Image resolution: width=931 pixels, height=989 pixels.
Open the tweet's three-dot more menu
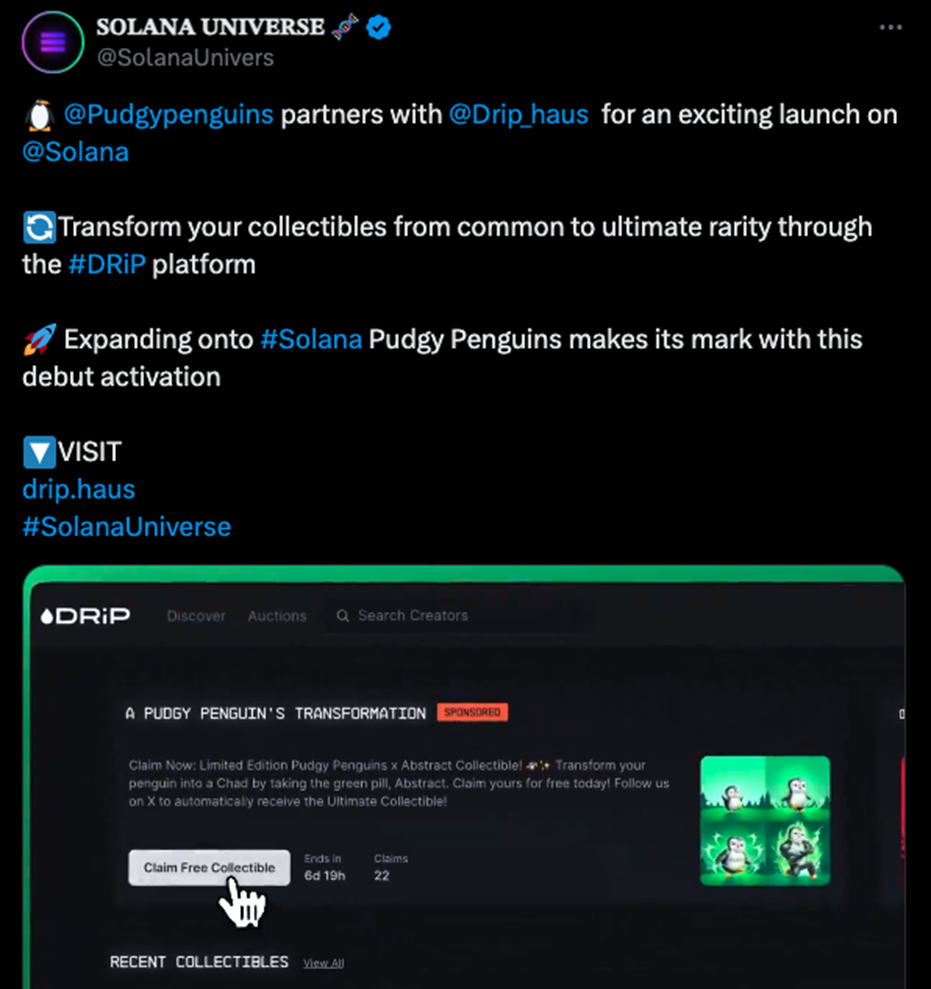[890, 27]
